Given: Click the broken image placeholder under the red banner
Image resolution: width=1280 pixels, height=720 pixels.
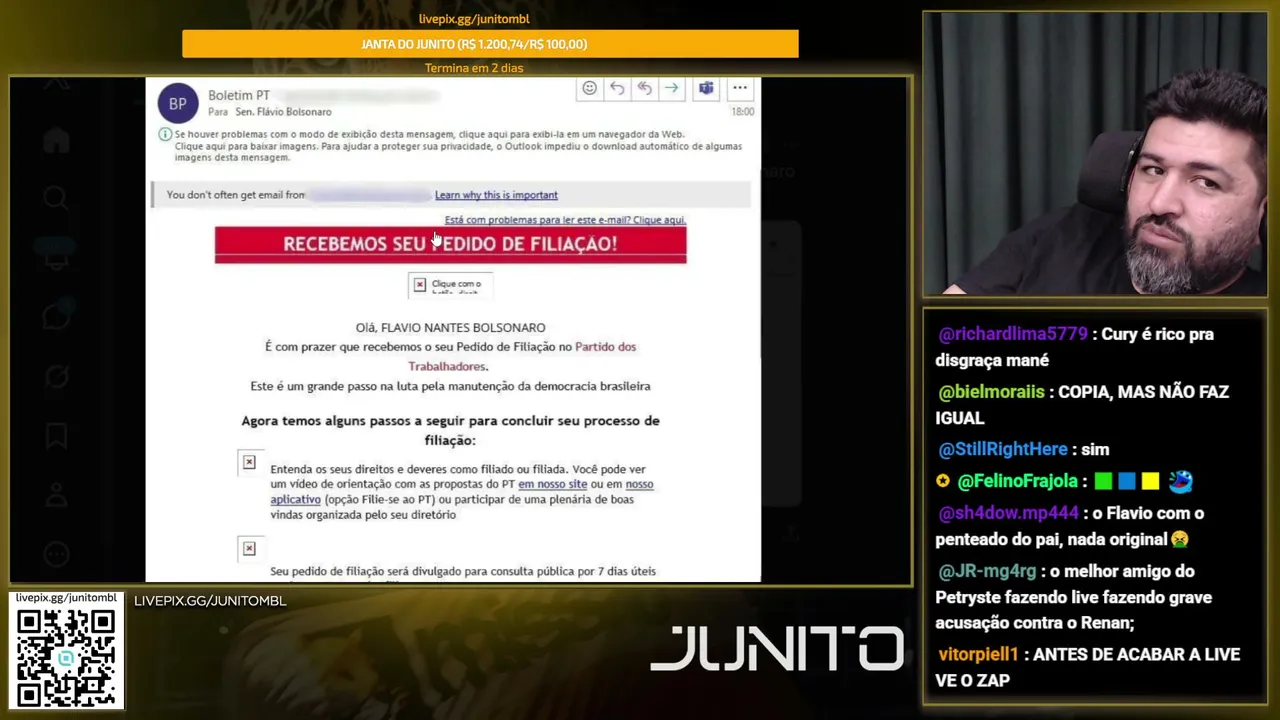Looking at the screenshot, I should point(450,285).
